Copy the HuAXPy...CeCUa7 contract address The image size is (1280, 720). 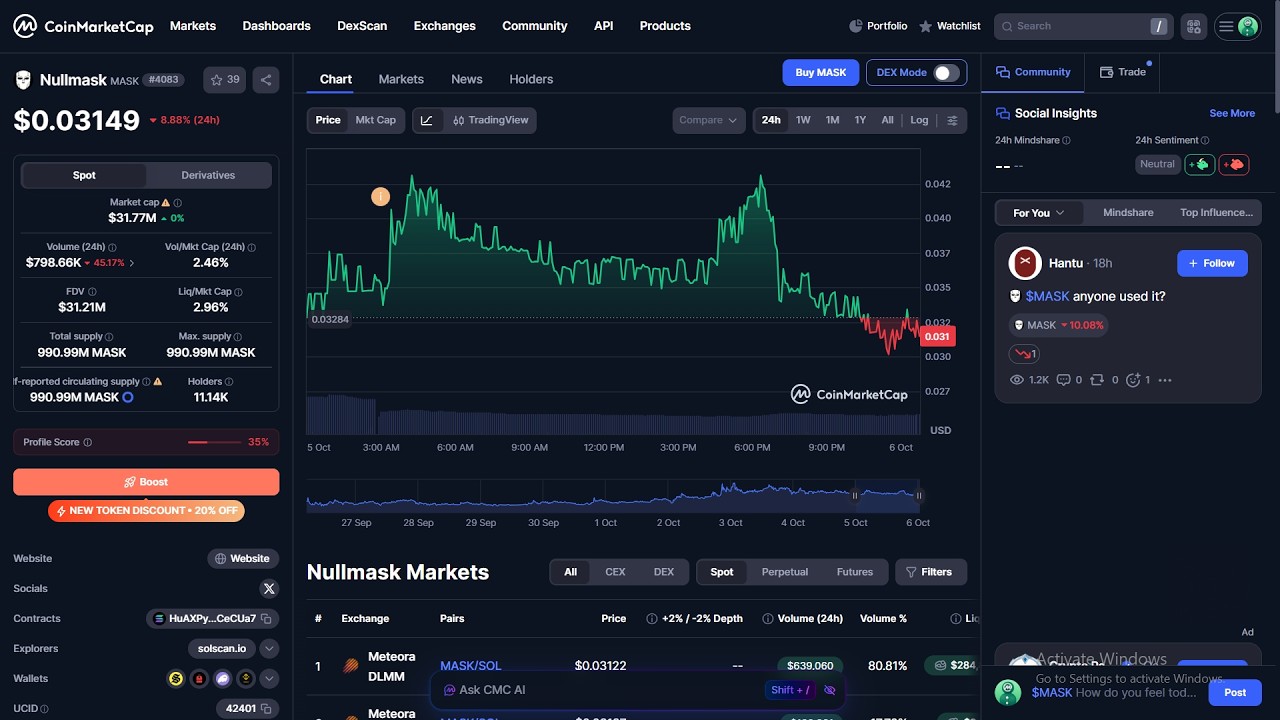[267, 619]
